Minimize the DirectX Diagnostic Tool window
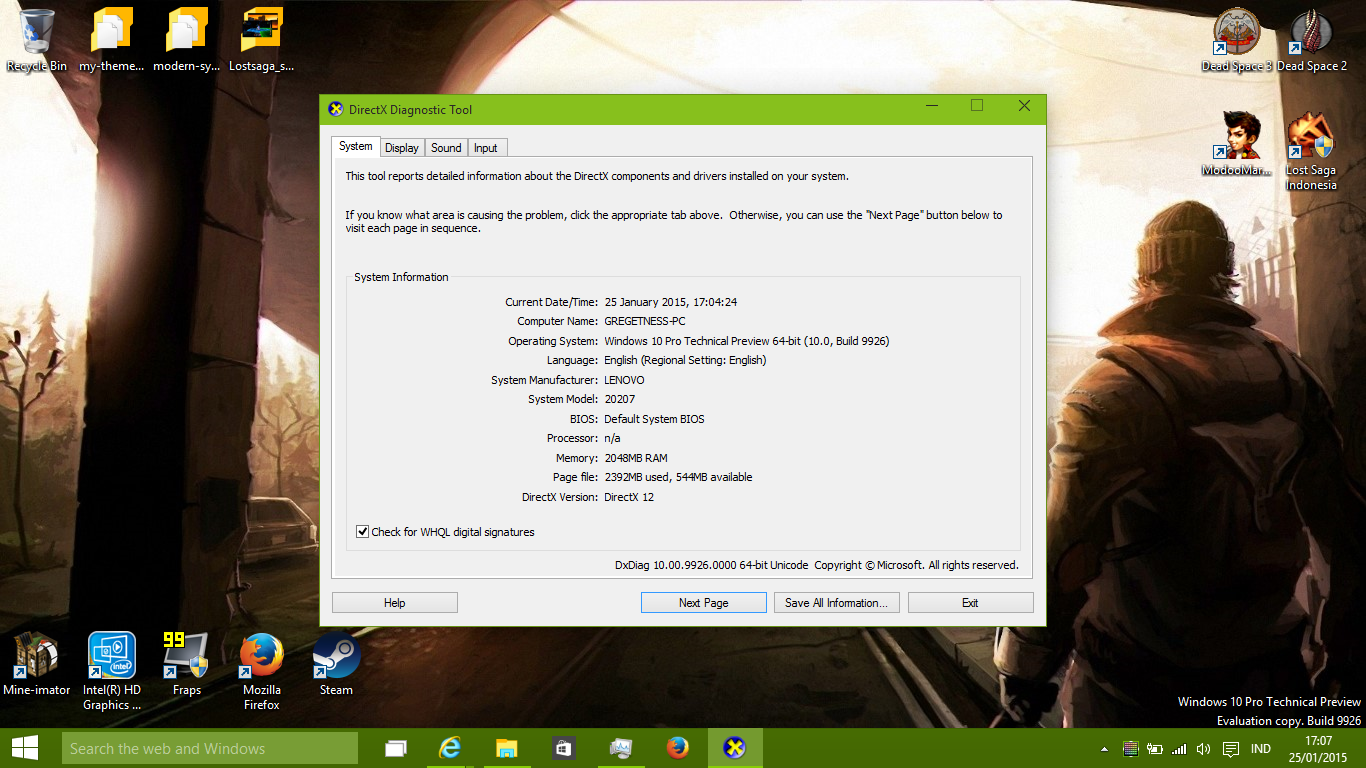The width and height of the screenshot is (1366, 768). (x=932, y=106)
